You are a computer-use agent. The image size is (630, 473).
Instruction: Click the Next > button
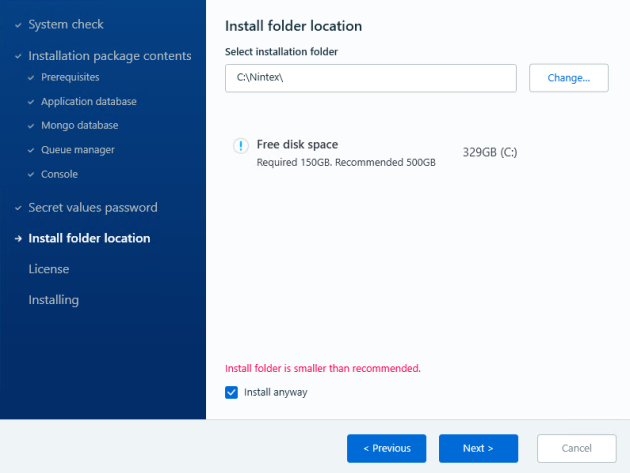pos(478,449)
